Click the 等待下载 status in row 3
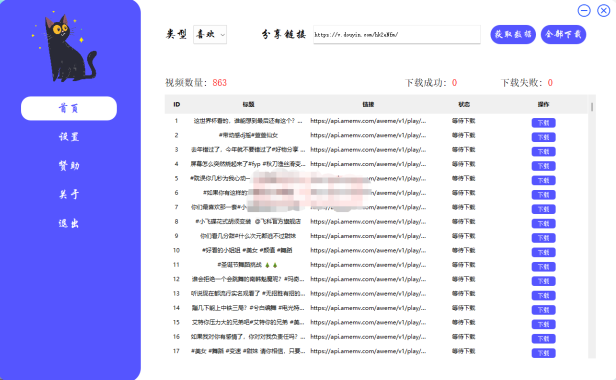This screenshot has height=380, width=616. coord(464,149)
